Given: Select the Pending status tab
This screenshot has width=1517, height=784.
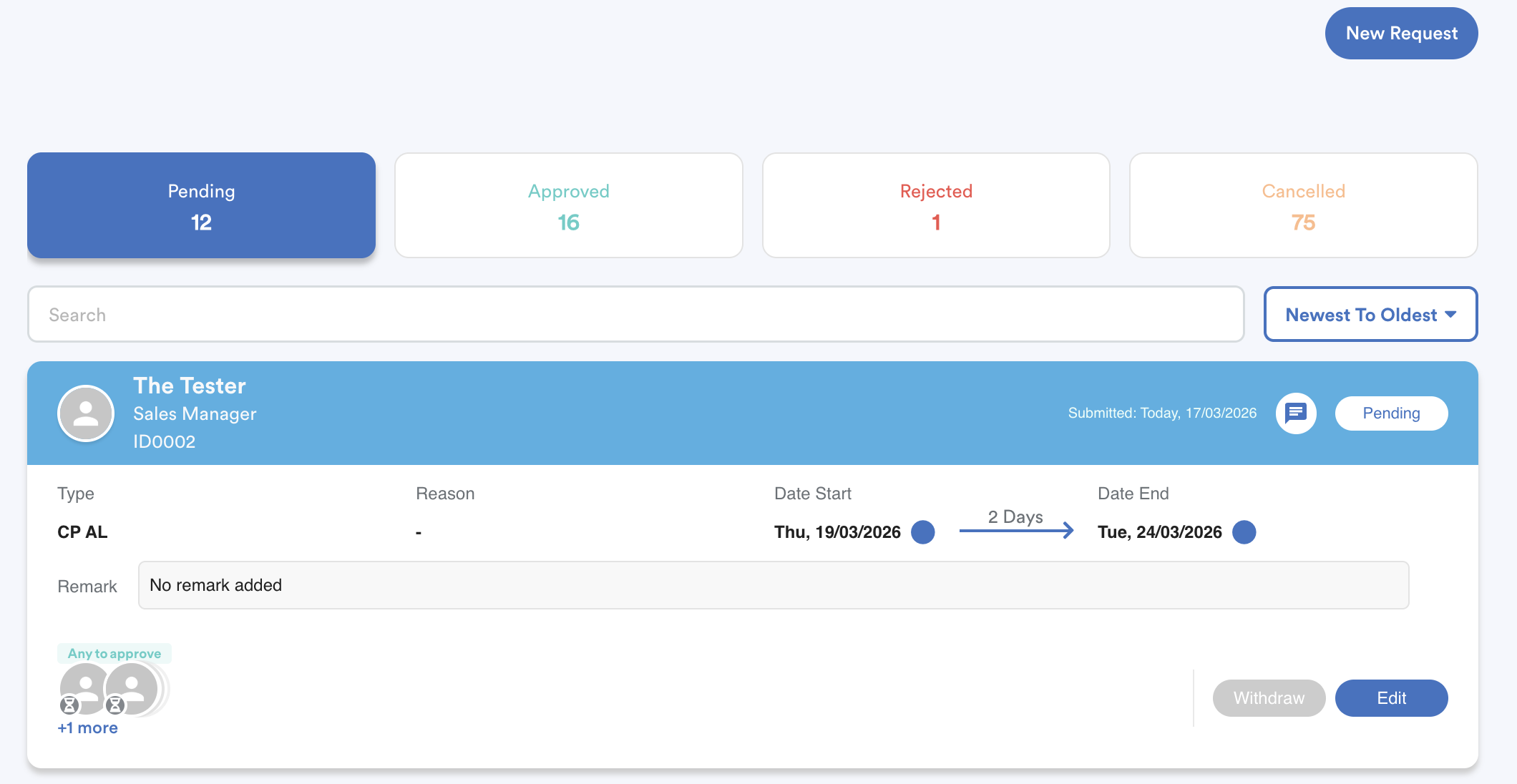Looking at the screenshot, I should (x=201, y=205).
